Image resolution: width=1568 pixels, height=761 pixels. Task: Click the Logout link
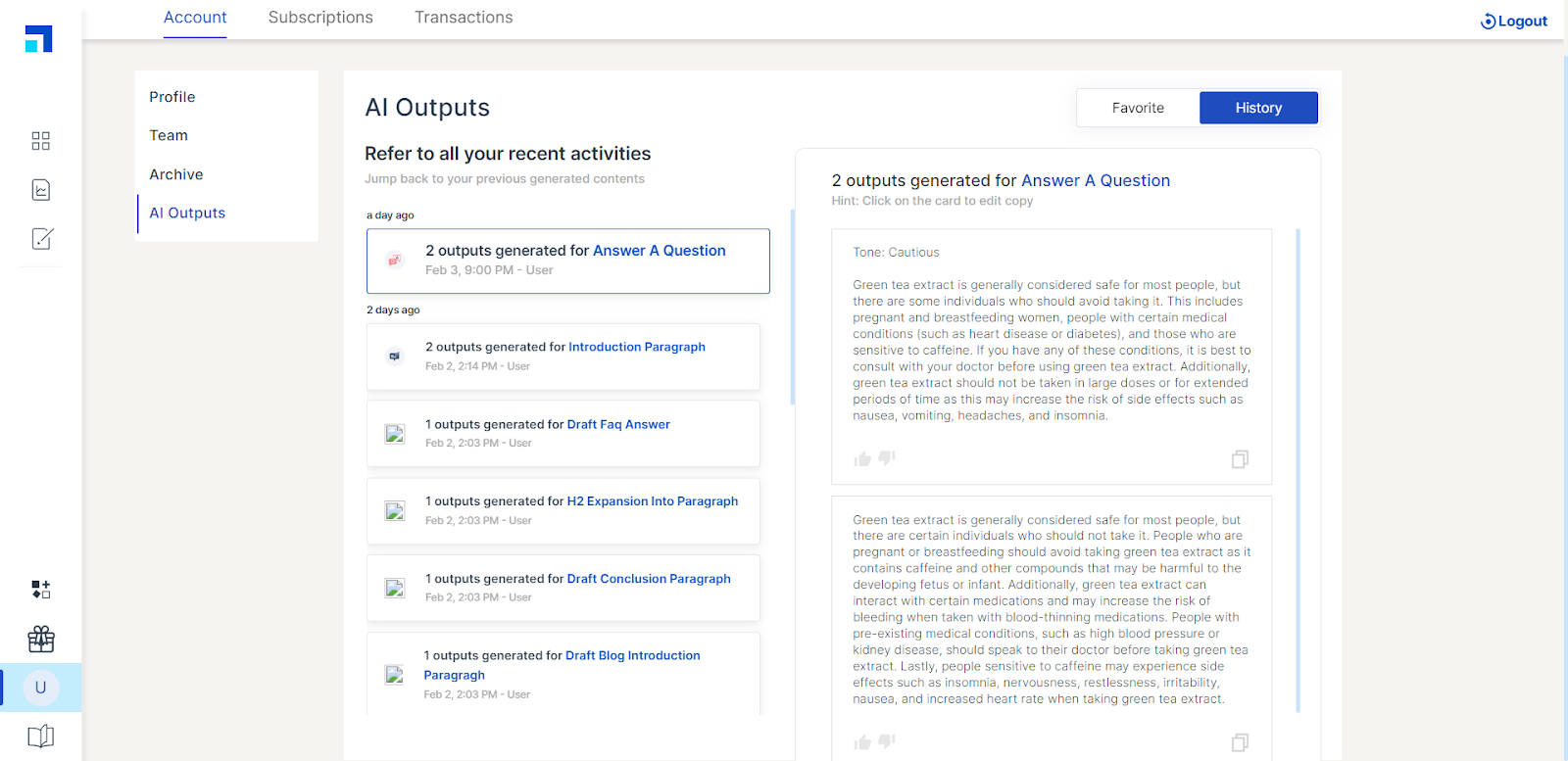(1514, 22)
